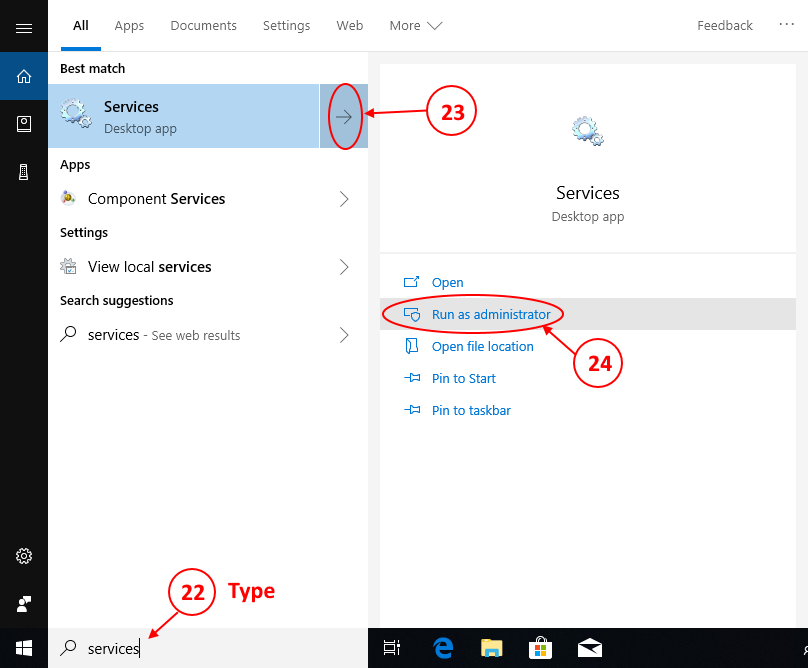This screenshot has height=668, width=808.
Task: Click the magnifier icon in the search box
Action: [x=69, y=647]
